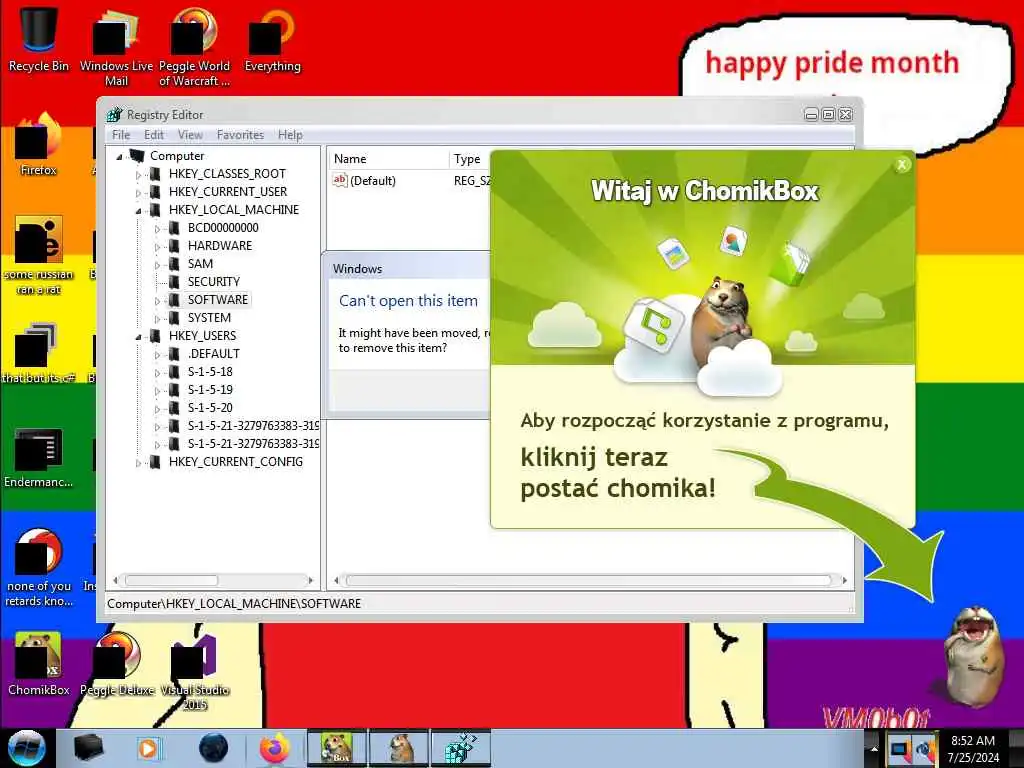Expand the HKEY_CLASSES_ROOT node arrow
The image size is (1024, 768).
[138, 175]
